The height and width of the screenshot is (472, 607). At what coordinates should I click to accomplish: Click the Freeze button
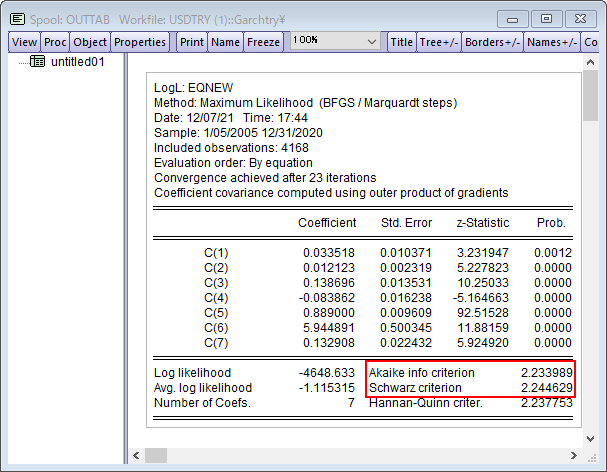point(263,42)
